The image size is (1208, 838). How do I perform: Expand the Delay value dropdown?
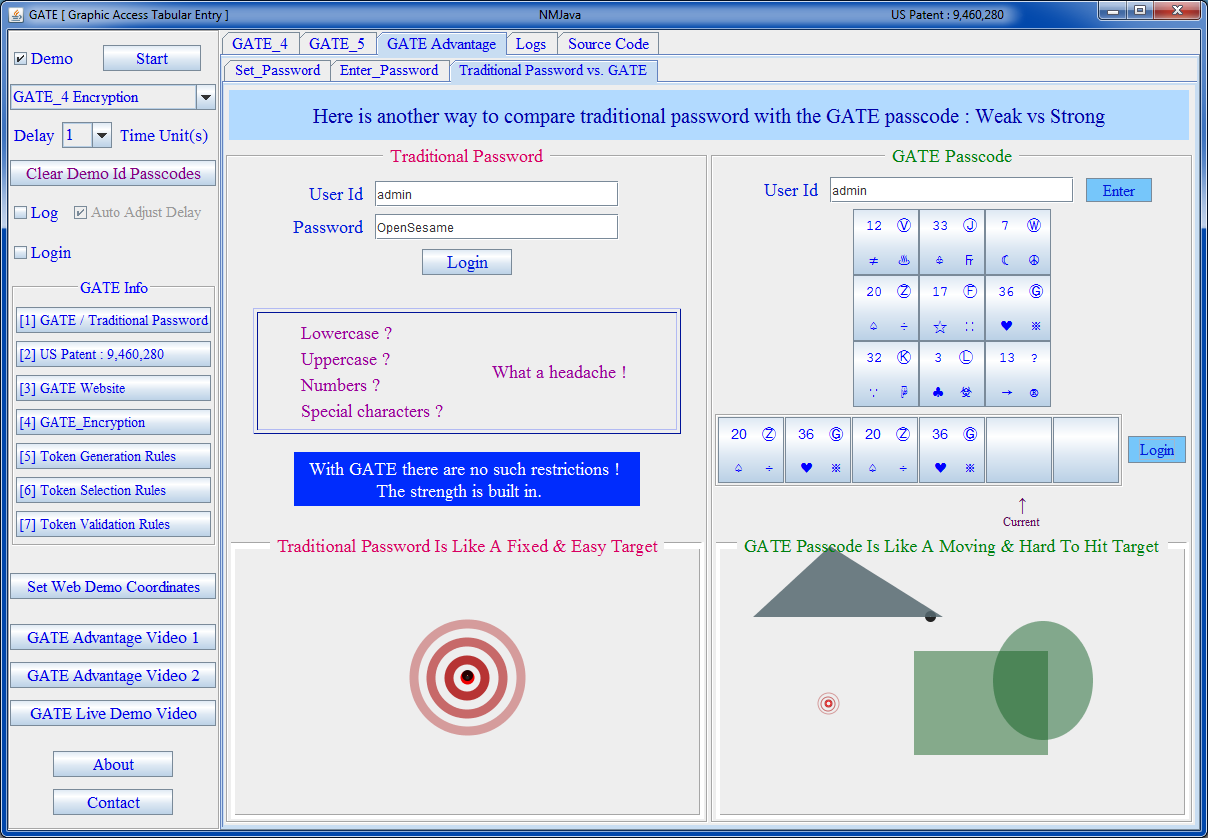102,136
